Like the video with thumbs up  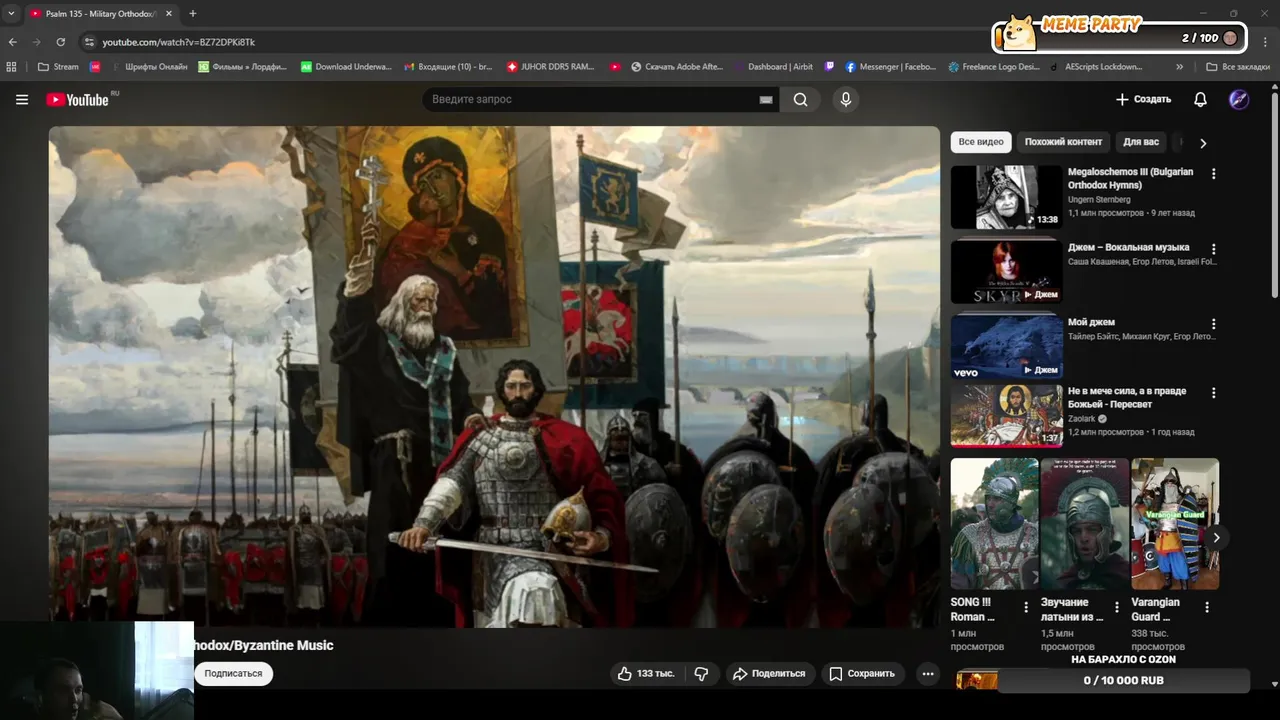pos(646,674)
